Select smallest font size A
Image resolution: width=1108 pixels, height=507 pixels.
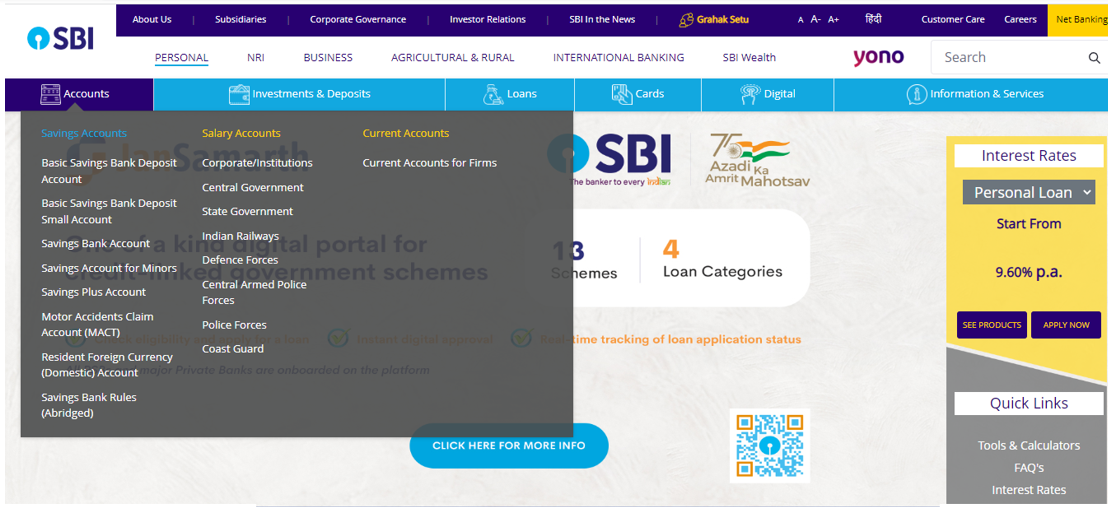[801, 20]
